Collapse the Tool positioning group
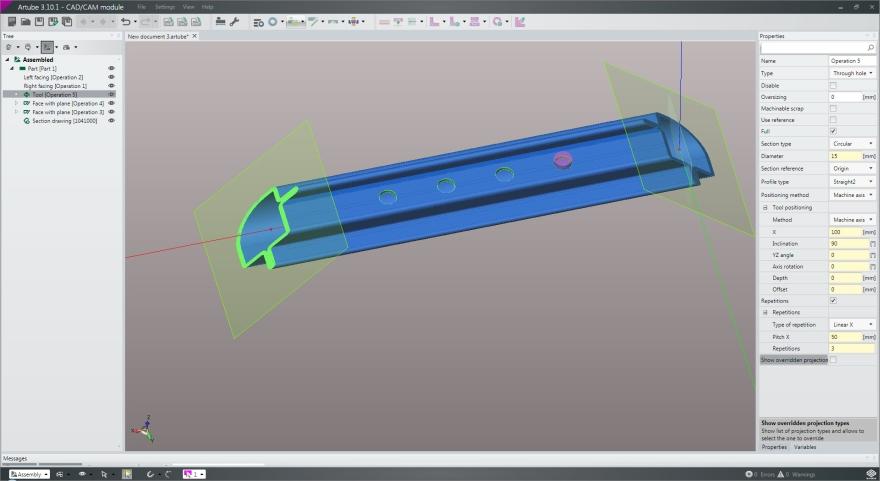Image resolution: width=880 pixels, height=481 pixels. coord(765,207)
